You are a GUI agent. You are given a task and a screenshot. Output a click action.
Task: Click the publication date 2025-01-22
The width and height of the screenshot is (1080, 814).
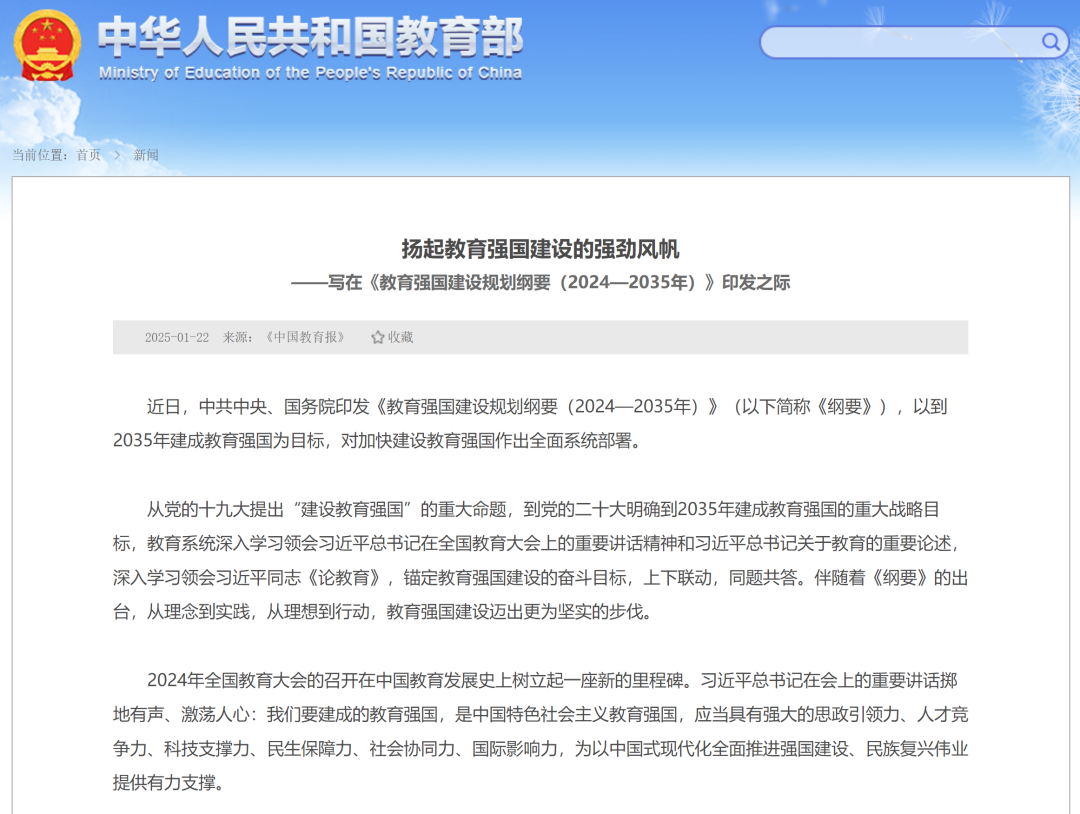tap(177, 337)
